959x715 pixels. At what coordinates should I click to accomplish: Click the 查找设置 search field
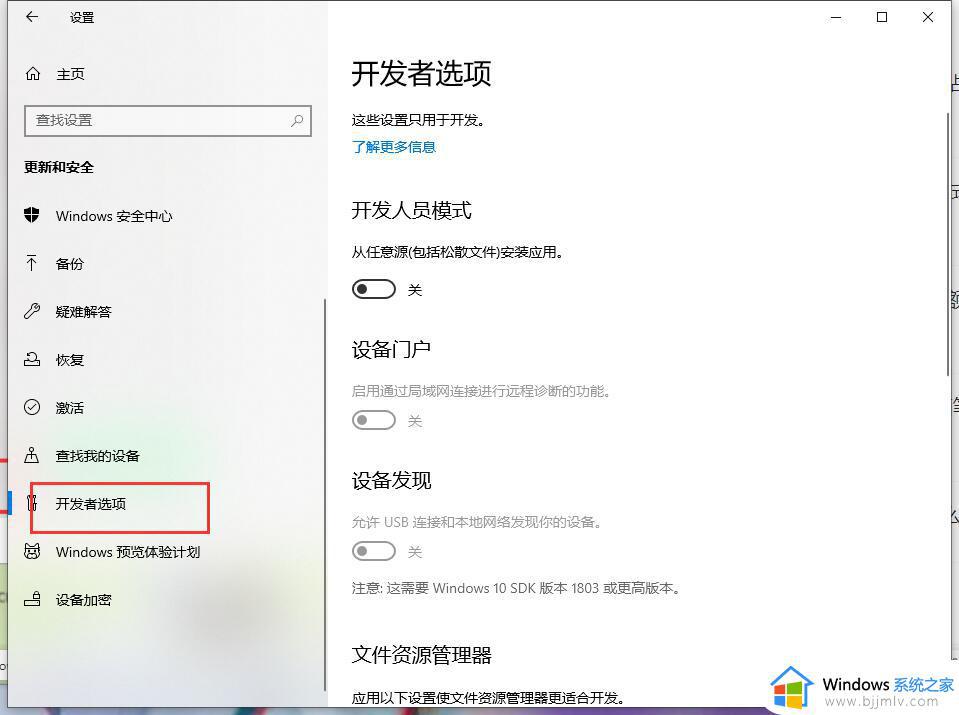point(168,120)
